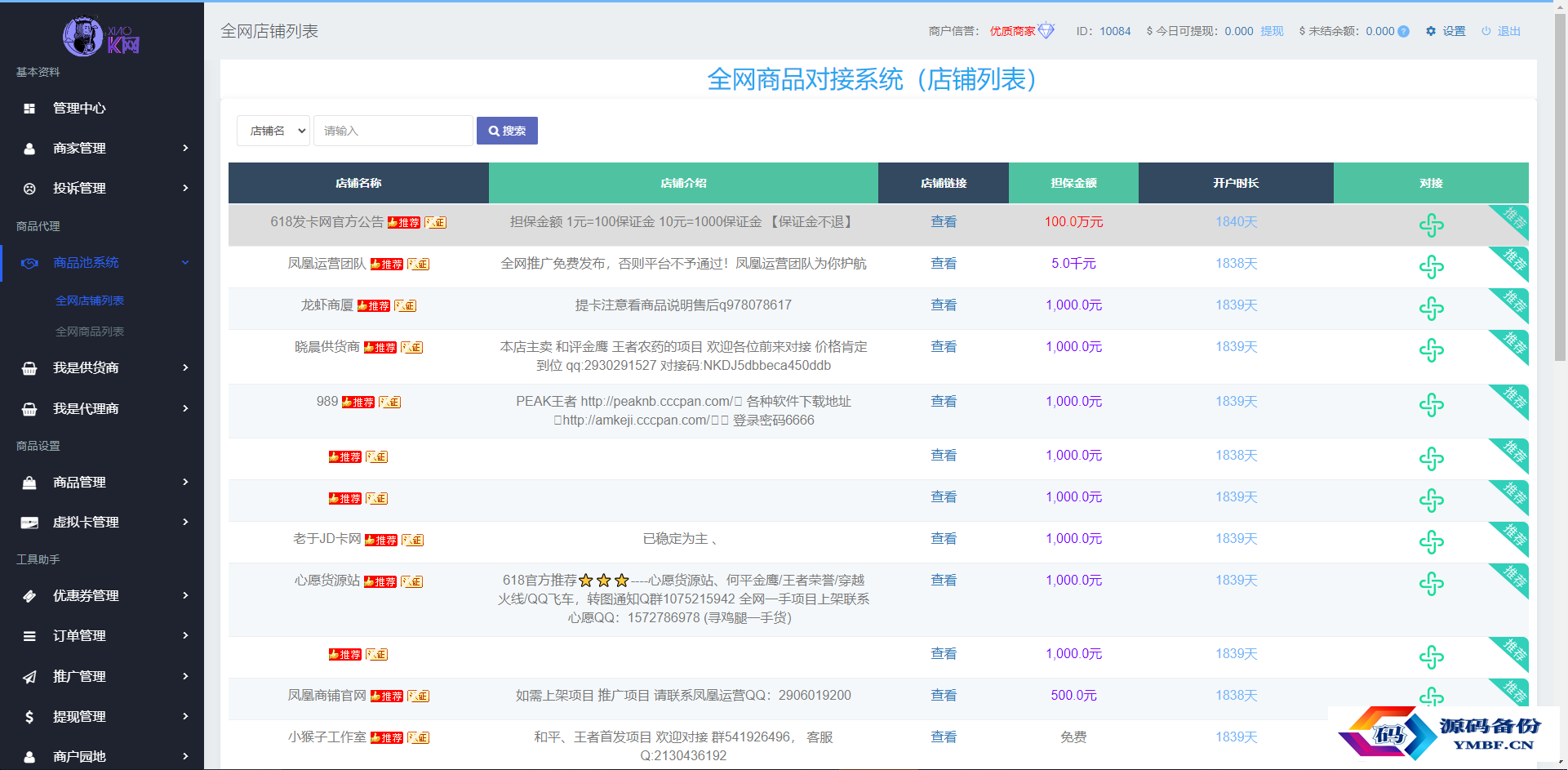Click 查看 link for 晓晨供货商
Viewport: 1568px width, 770px height.
(x=944, y=347)
